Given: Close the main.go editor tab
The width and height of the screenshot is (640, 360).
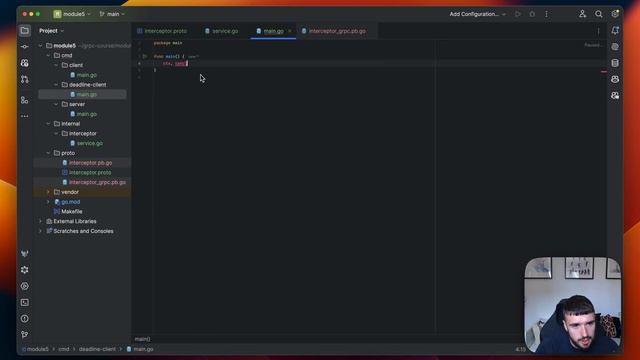Looking at the screenshot, I should pos(290,31).
